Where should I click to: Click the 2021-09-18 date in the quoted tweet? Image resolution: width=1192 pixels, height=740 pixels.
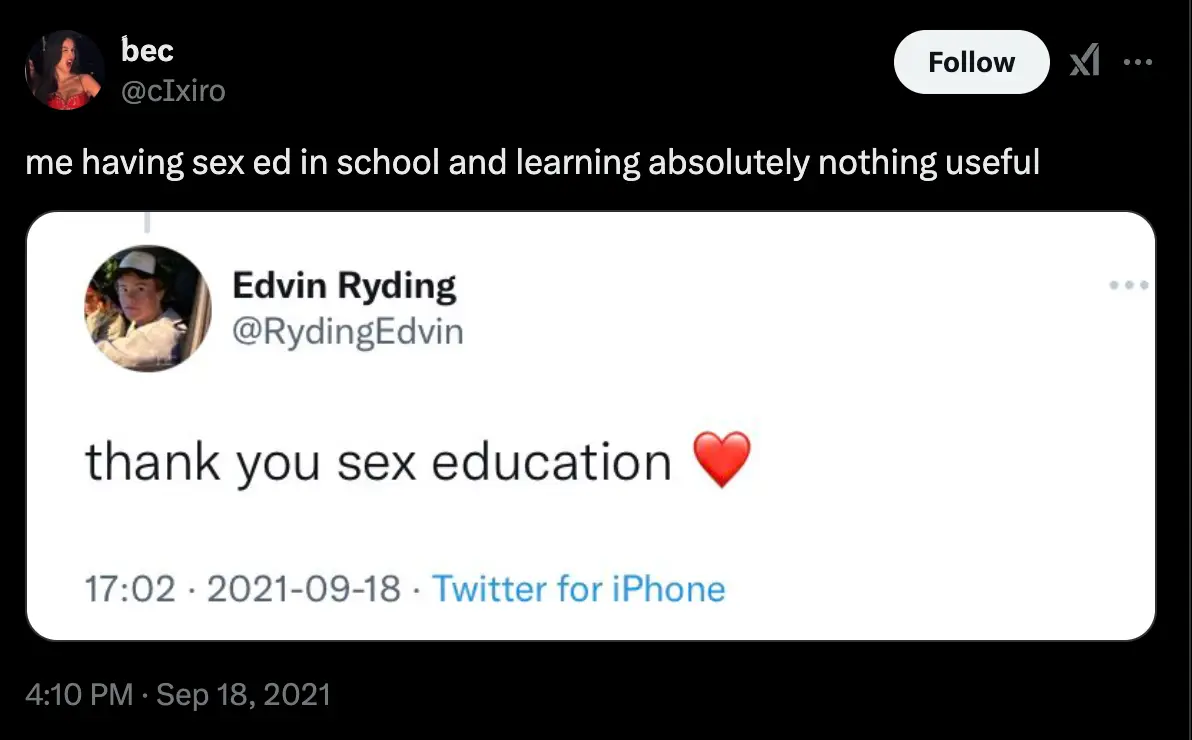tap(304, 588)
